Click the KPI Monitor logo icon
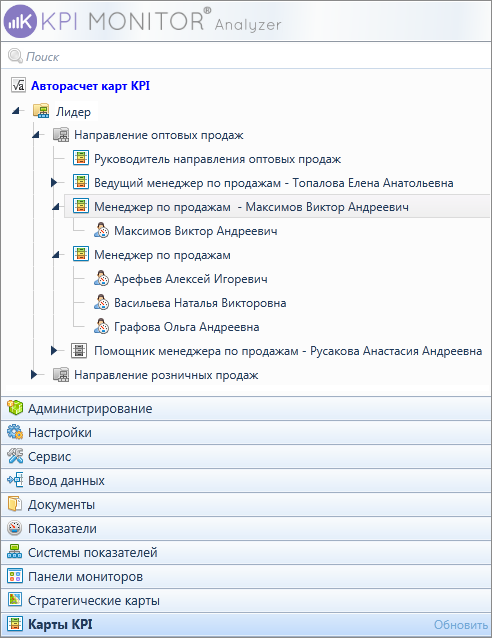Viewport: 495px width, 641px height. (20, 21)
